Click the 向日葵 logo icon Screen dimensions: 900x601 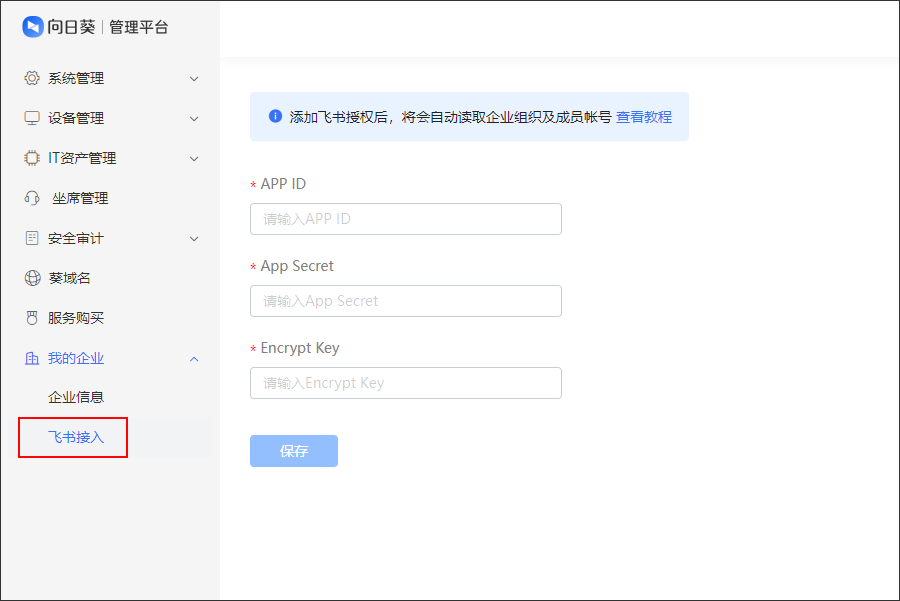point(32,27)
